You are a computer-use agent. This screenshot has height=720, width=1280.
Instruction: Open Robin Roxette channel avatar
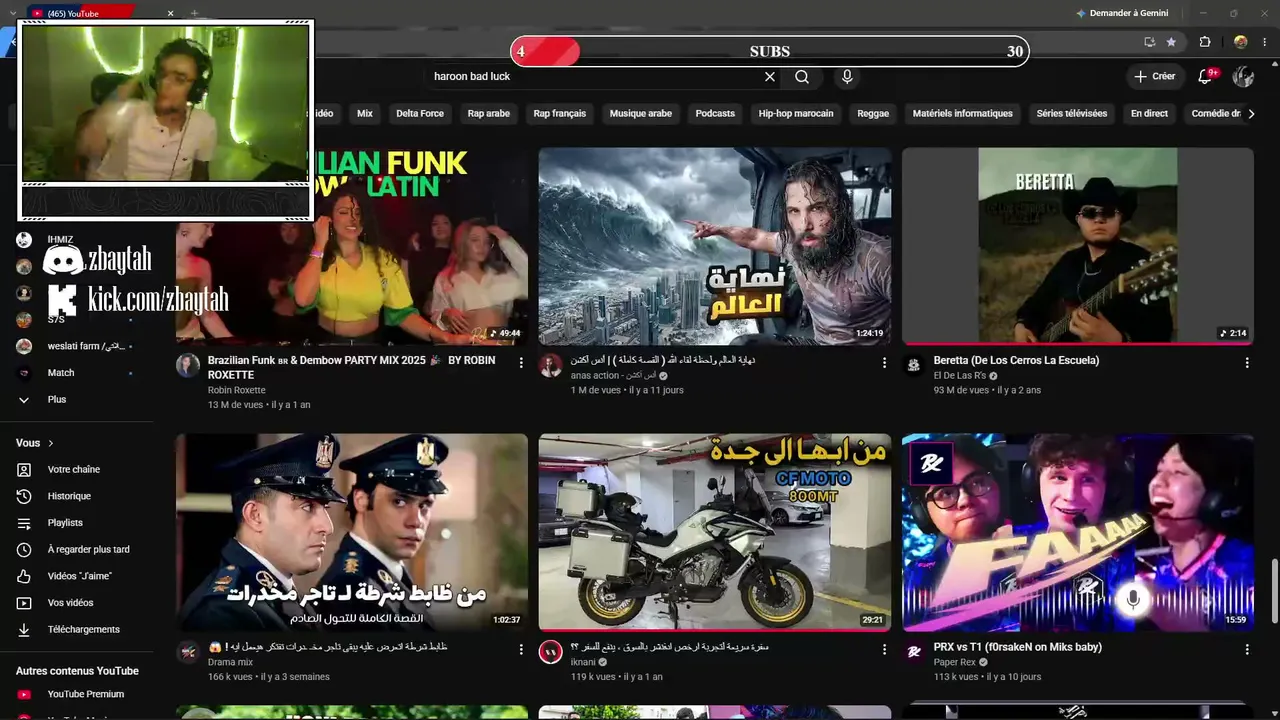click(x=188, y=365)
